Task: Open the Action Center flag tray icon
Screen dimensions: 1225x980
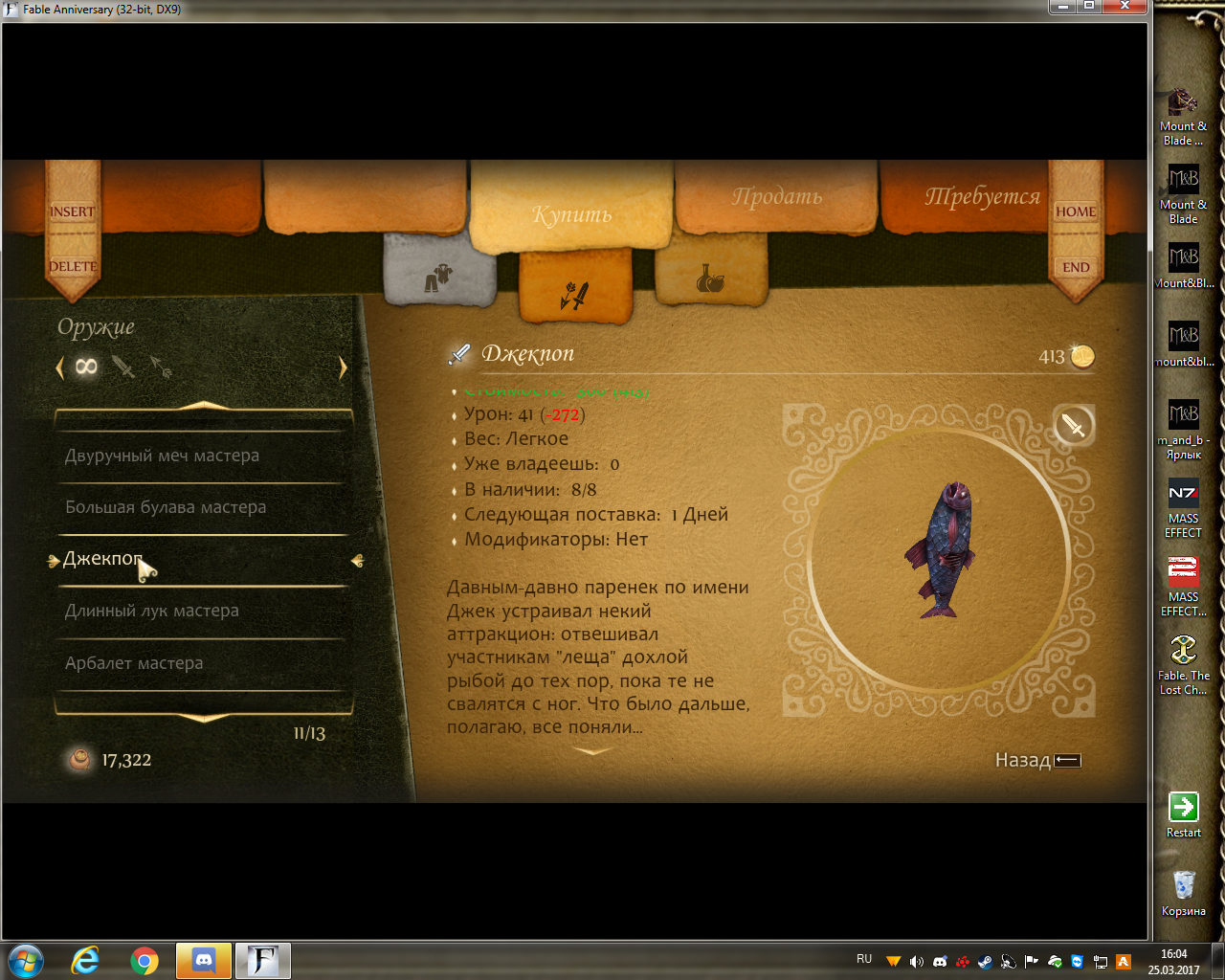Action: click(x=1031, y=962)
